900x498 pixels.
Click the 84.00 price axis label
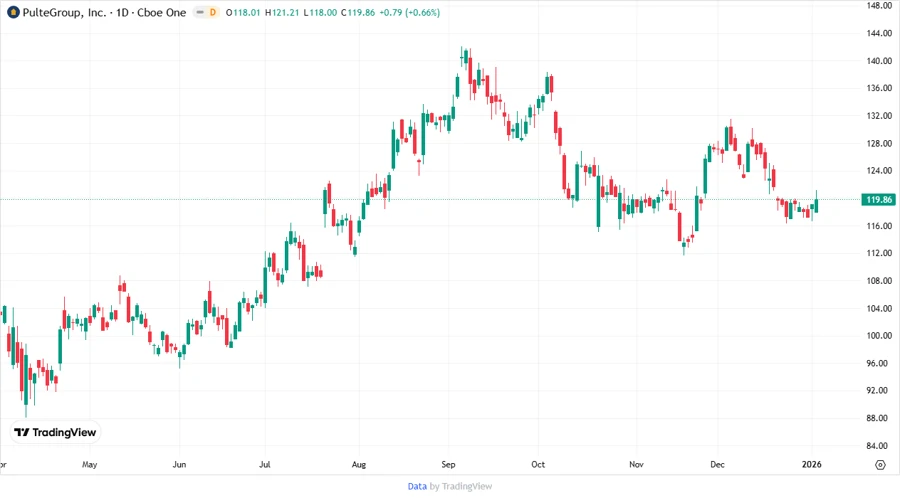point(879,446)
